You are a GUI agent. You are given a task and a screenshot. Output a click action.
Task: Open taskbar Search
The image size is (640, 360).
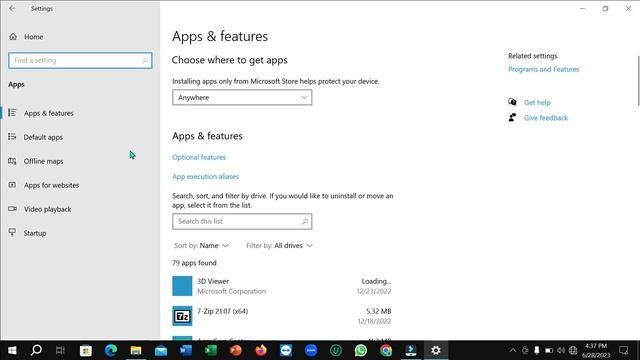[x=36, y=350]
